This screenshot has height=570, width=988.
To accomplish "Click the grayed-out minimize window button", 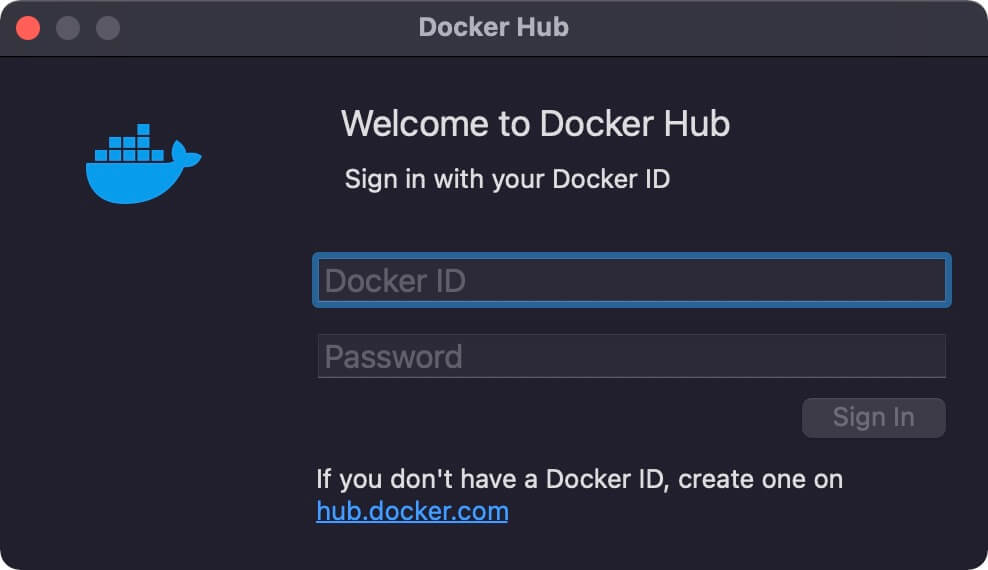I will pos(68,28).
